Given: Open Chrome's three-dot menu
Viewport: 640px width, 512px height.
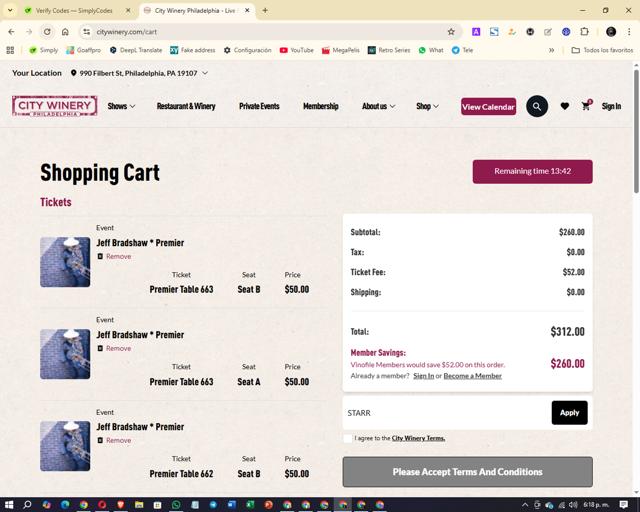Looking at the screenshot, I should pyautogui.click(x=629, y=31).
